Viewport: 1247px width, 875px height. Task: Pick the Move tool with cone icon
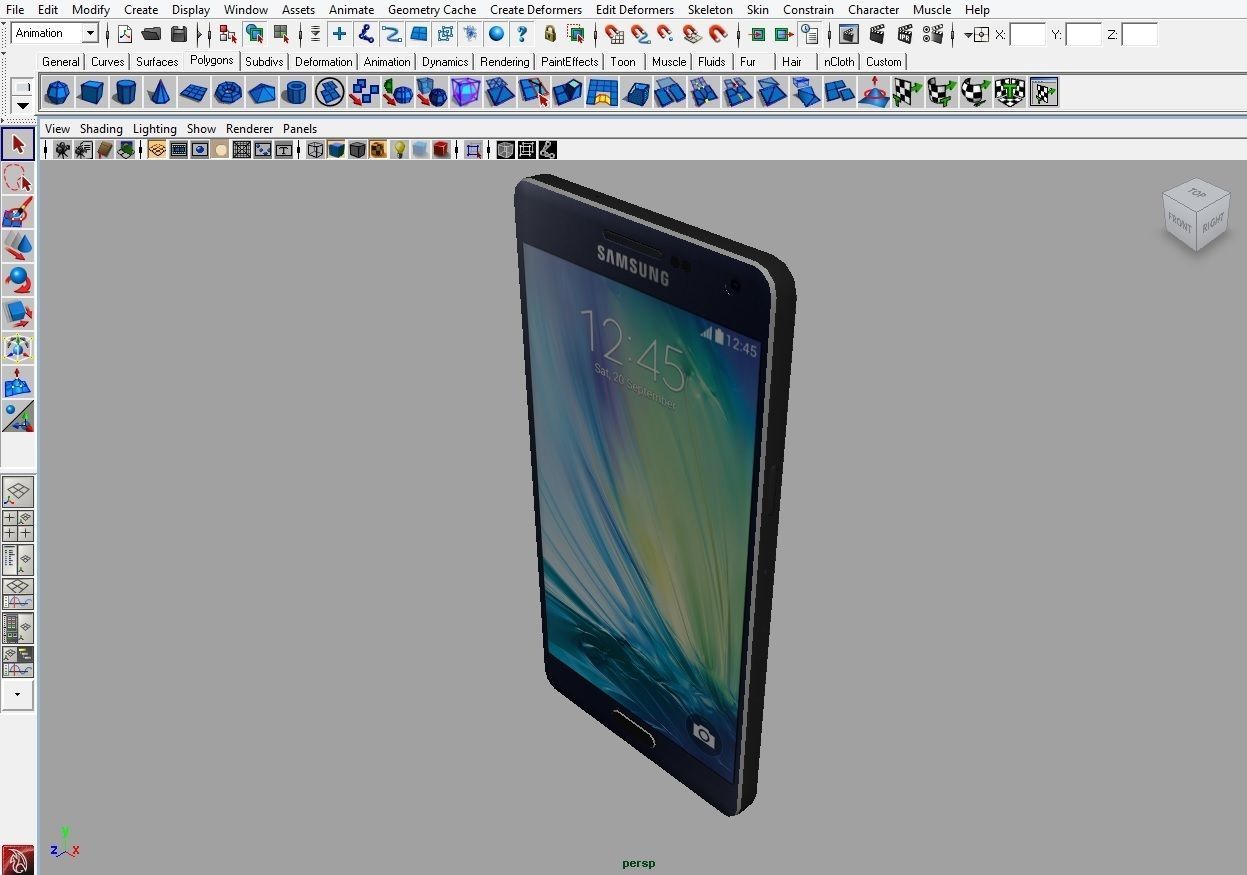pos(17,246)
